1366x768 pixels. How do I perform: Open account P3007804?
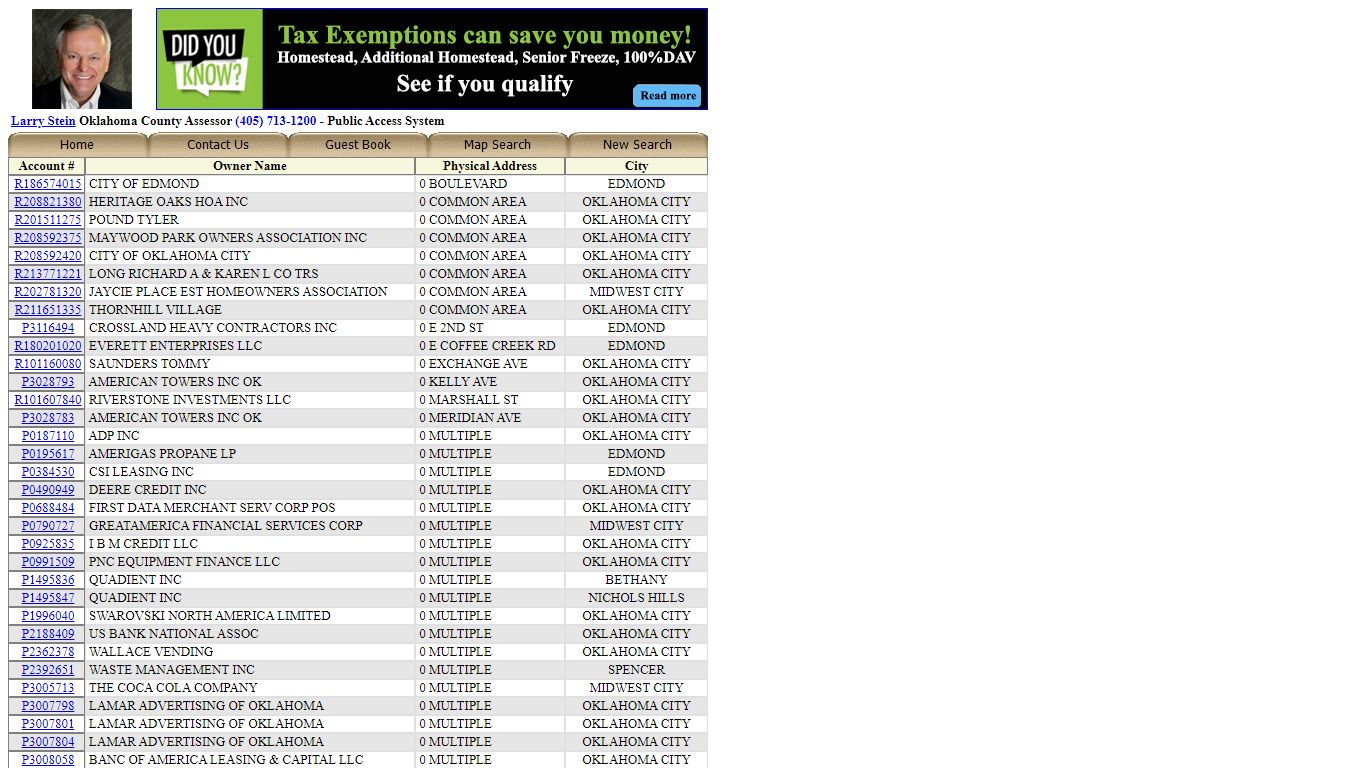tap(48, 742)
